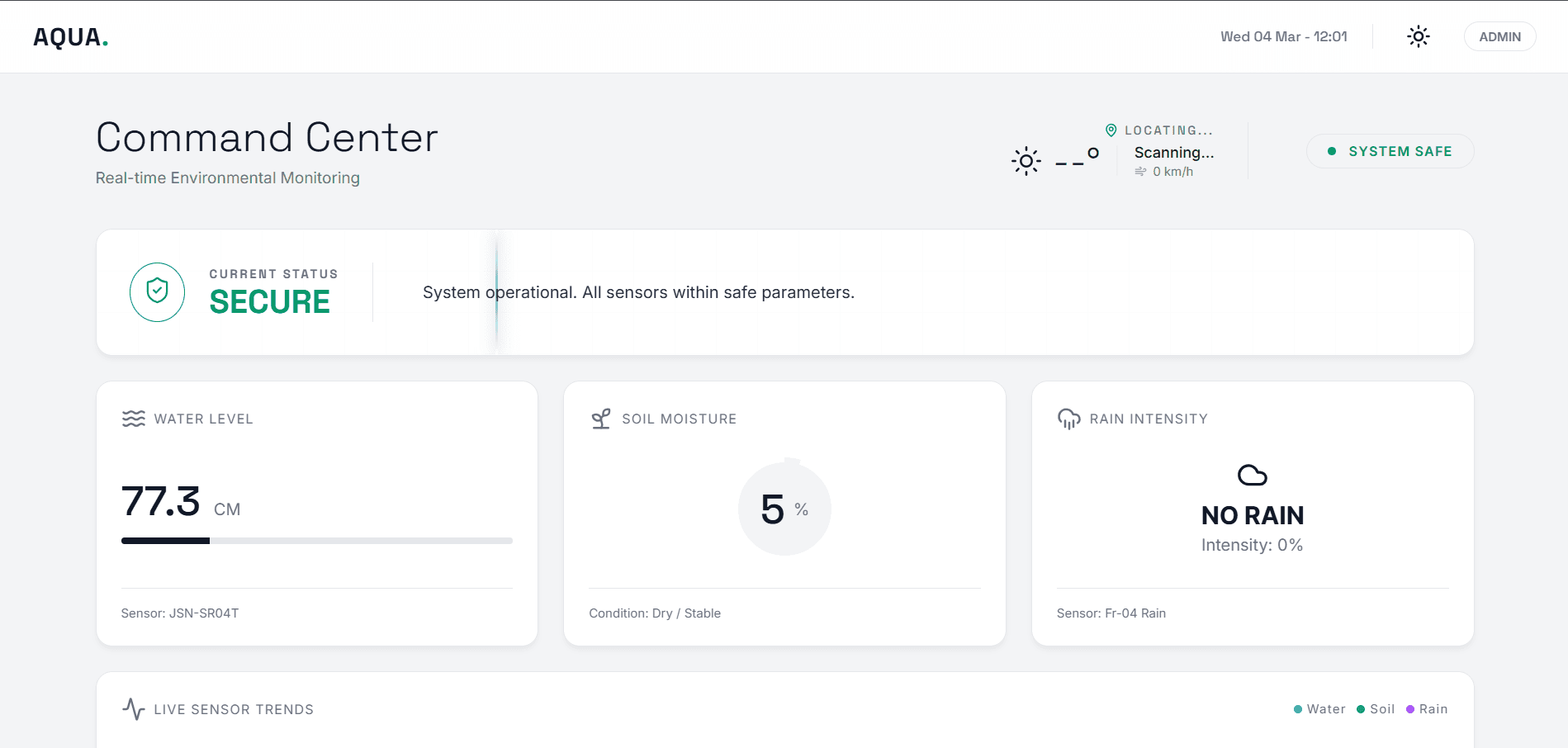Click the LIVE SENSOR TRENDS title

234,709
